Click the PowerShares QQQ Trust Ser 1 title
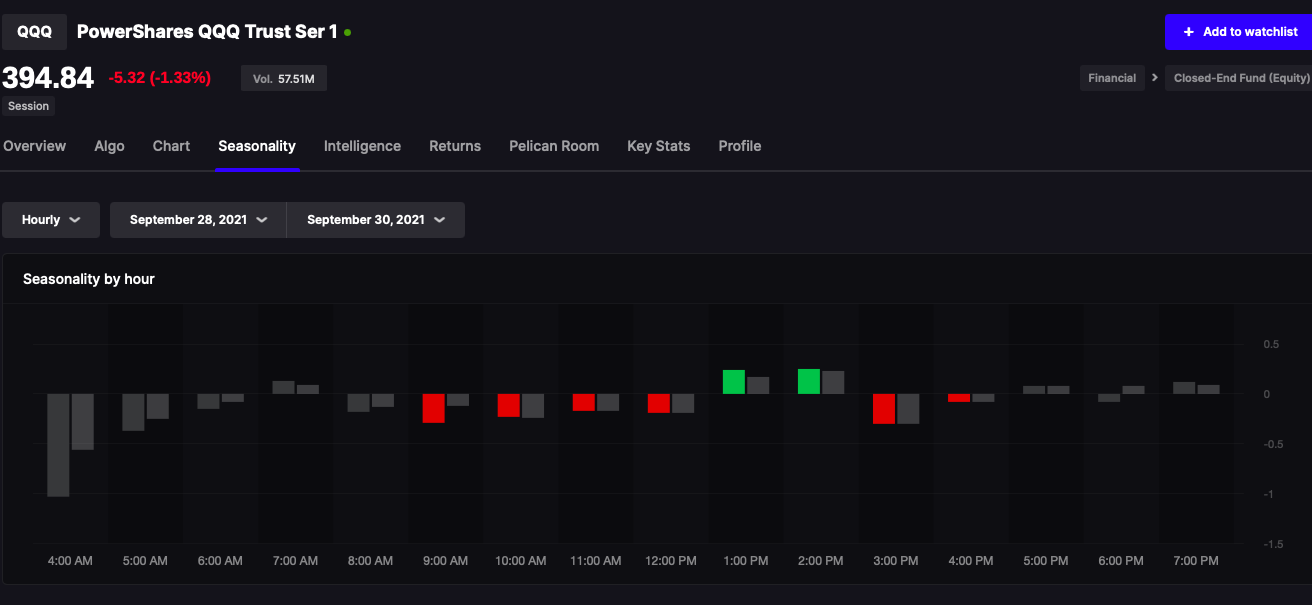Screen dimensions: 1312x605 tap(207, 32)
